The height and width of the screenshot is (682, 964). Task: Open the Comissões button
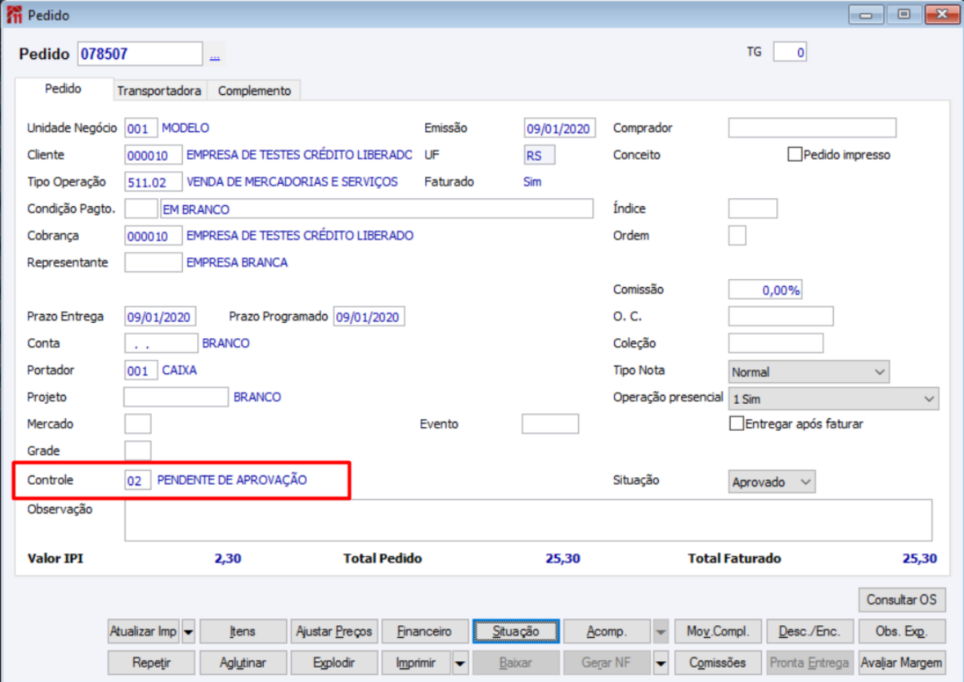pos(718,664)
